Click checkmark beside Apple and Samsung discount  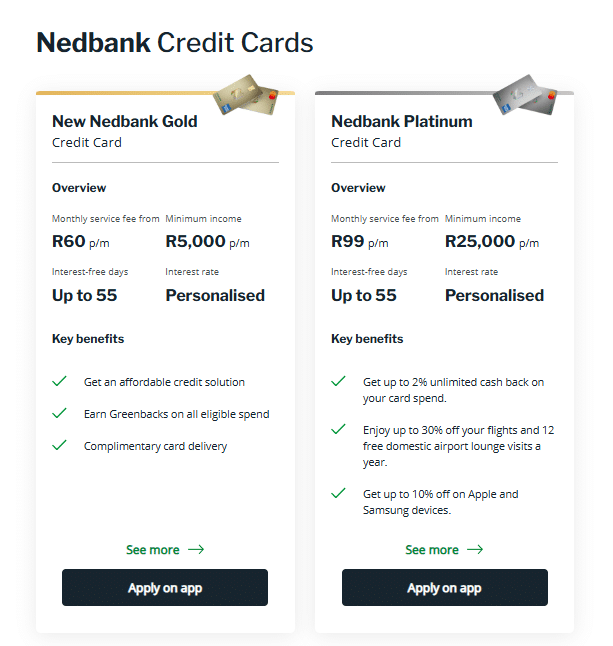(x=340, y=493)
